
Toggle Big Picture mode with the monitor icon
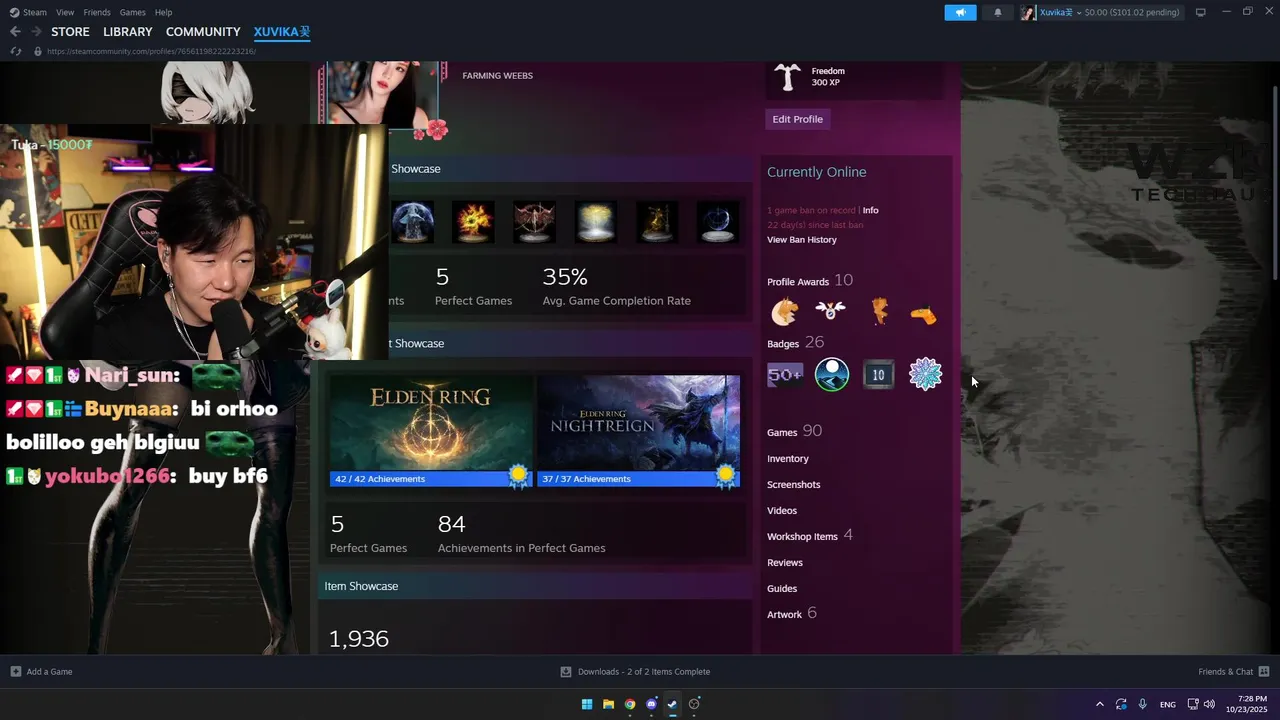[1200, 12]
